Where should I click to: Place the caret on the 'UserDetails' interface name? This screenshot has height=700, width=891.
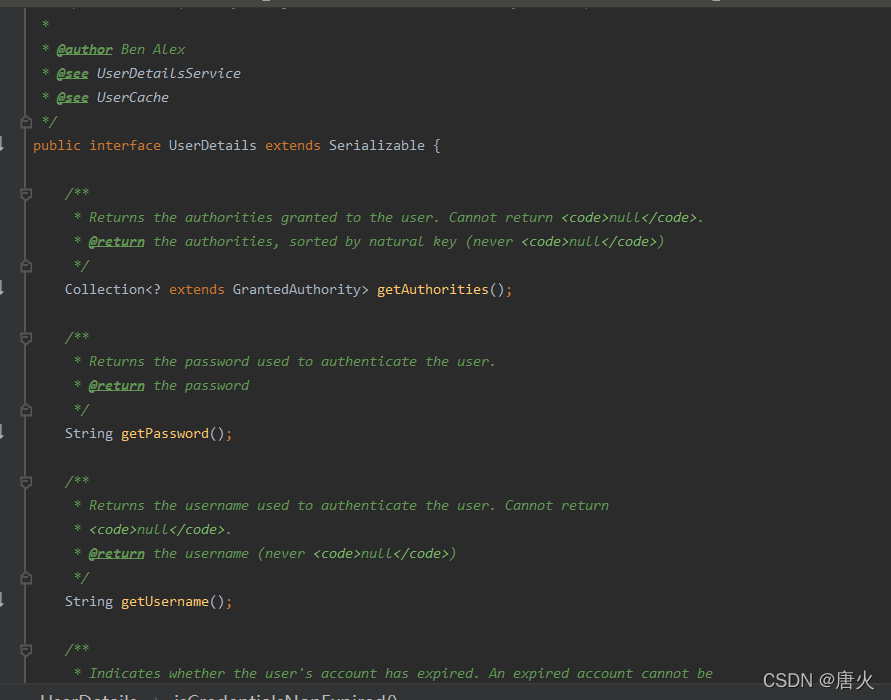[x=213, y=146]
